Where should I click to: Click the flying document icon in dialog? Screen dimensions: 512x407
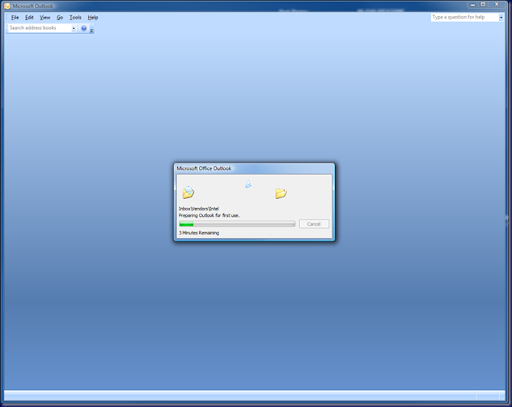248,184
